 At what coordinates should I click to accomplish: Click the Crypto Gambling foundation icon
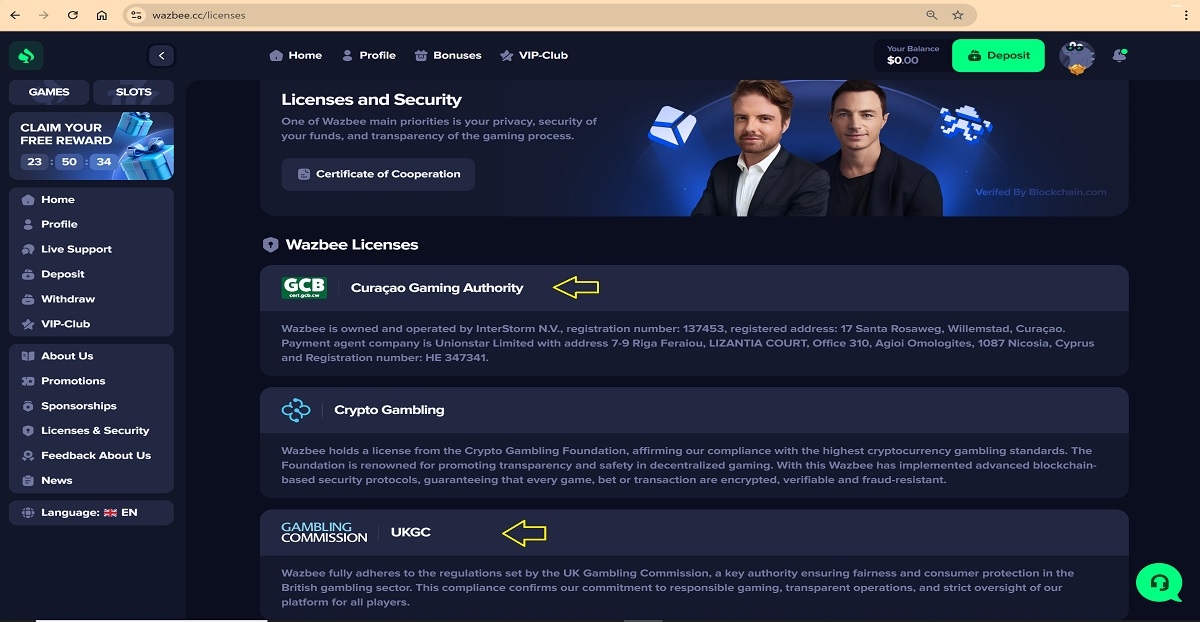click(296, 410)
